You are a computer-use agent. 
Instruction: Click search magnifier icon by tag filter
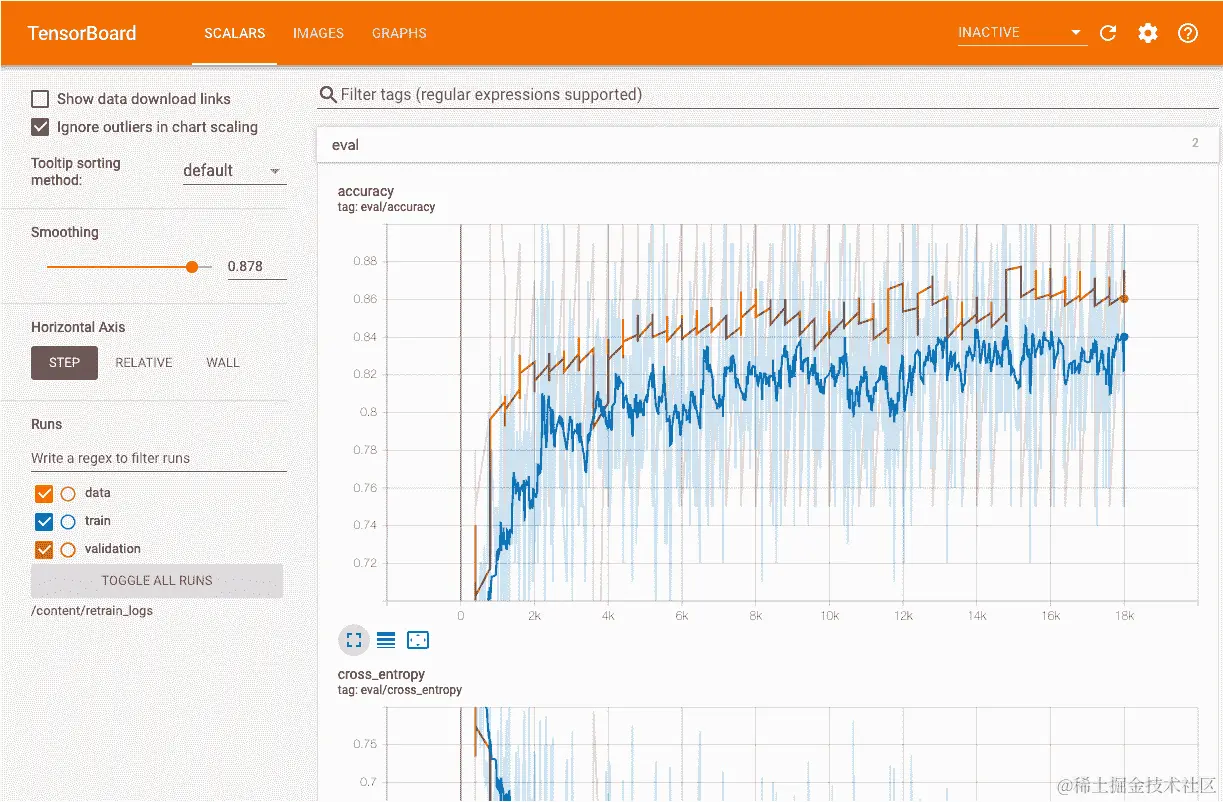click(327, 95)
